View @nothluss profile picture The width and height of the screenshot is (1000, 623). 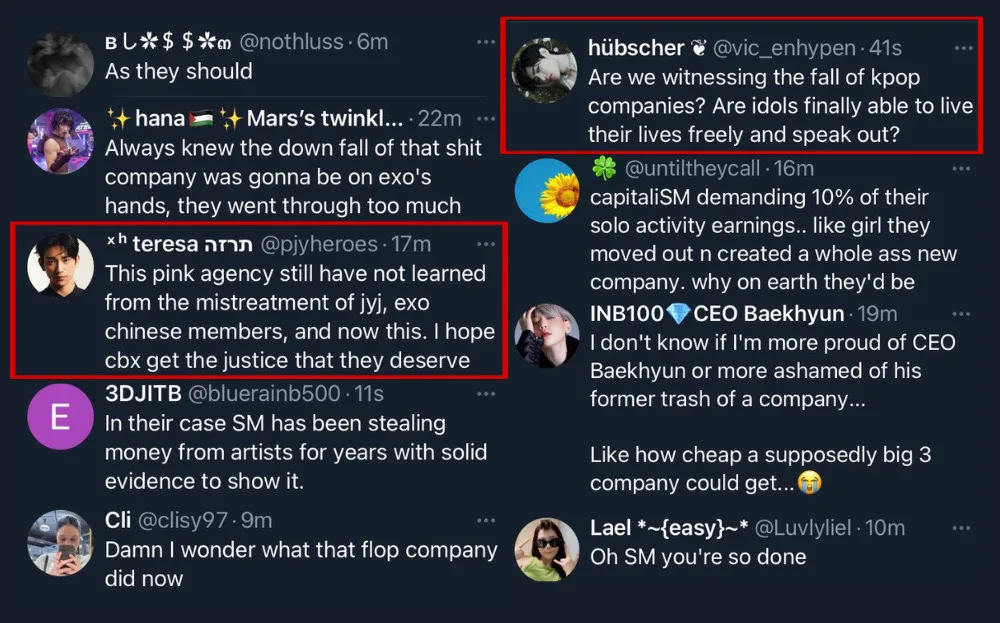pyautogui.click(x=60, y=65)
